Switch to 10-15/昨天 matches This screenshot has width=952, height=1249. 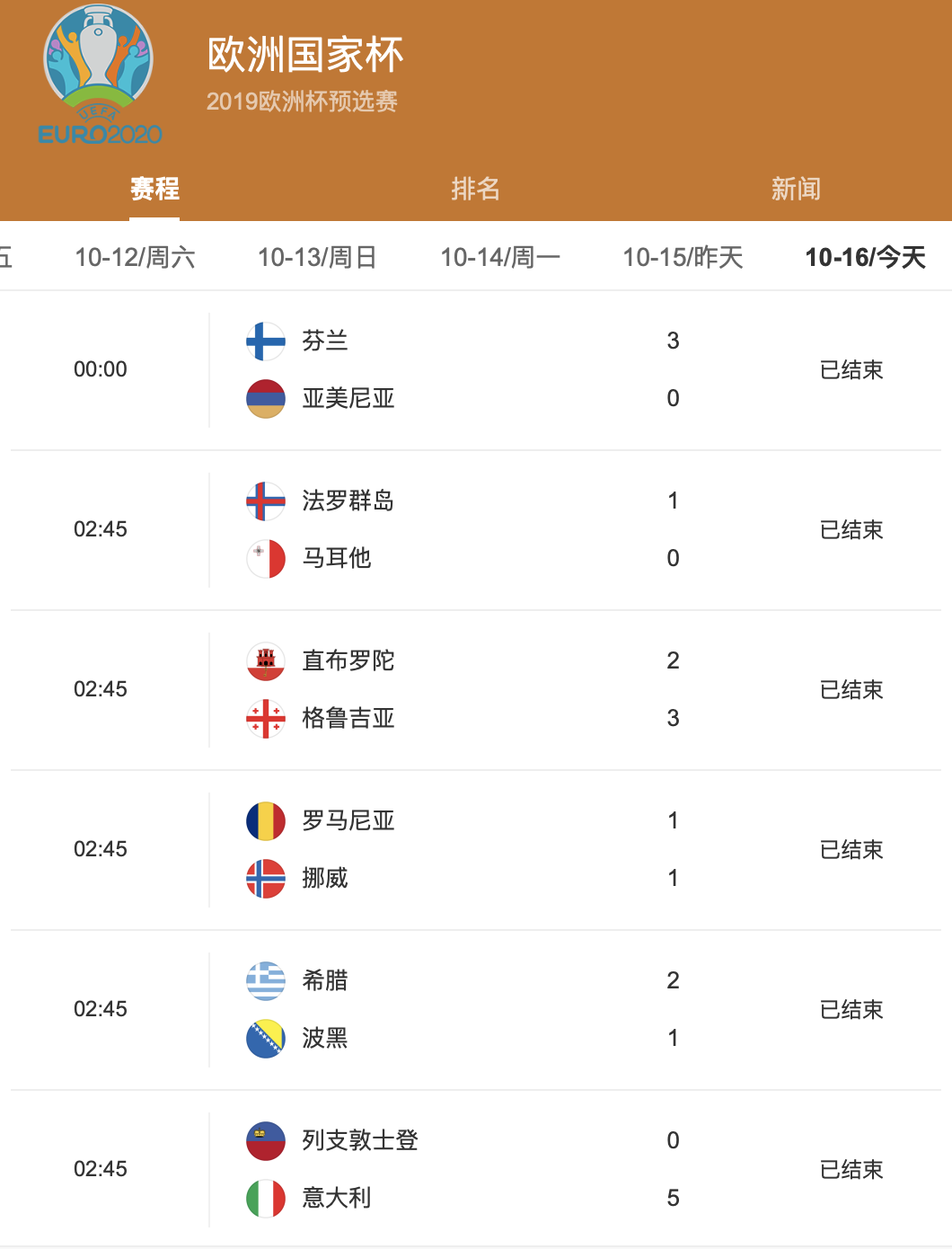[x=682, y=257]
